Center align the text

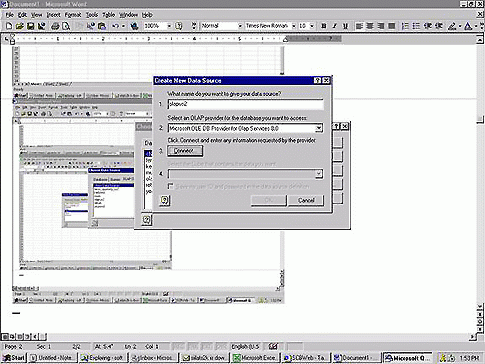[x=370, y=26]
